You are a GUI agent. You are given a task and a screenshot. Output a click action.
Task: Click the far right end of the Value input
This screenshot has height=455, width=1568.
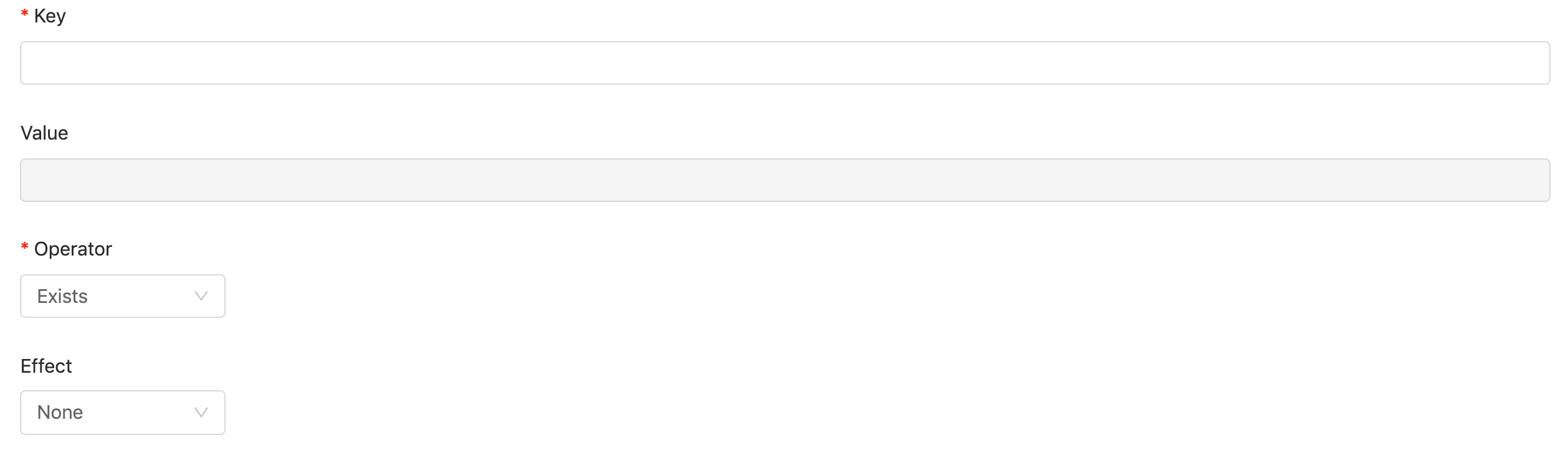point(1539,180)
